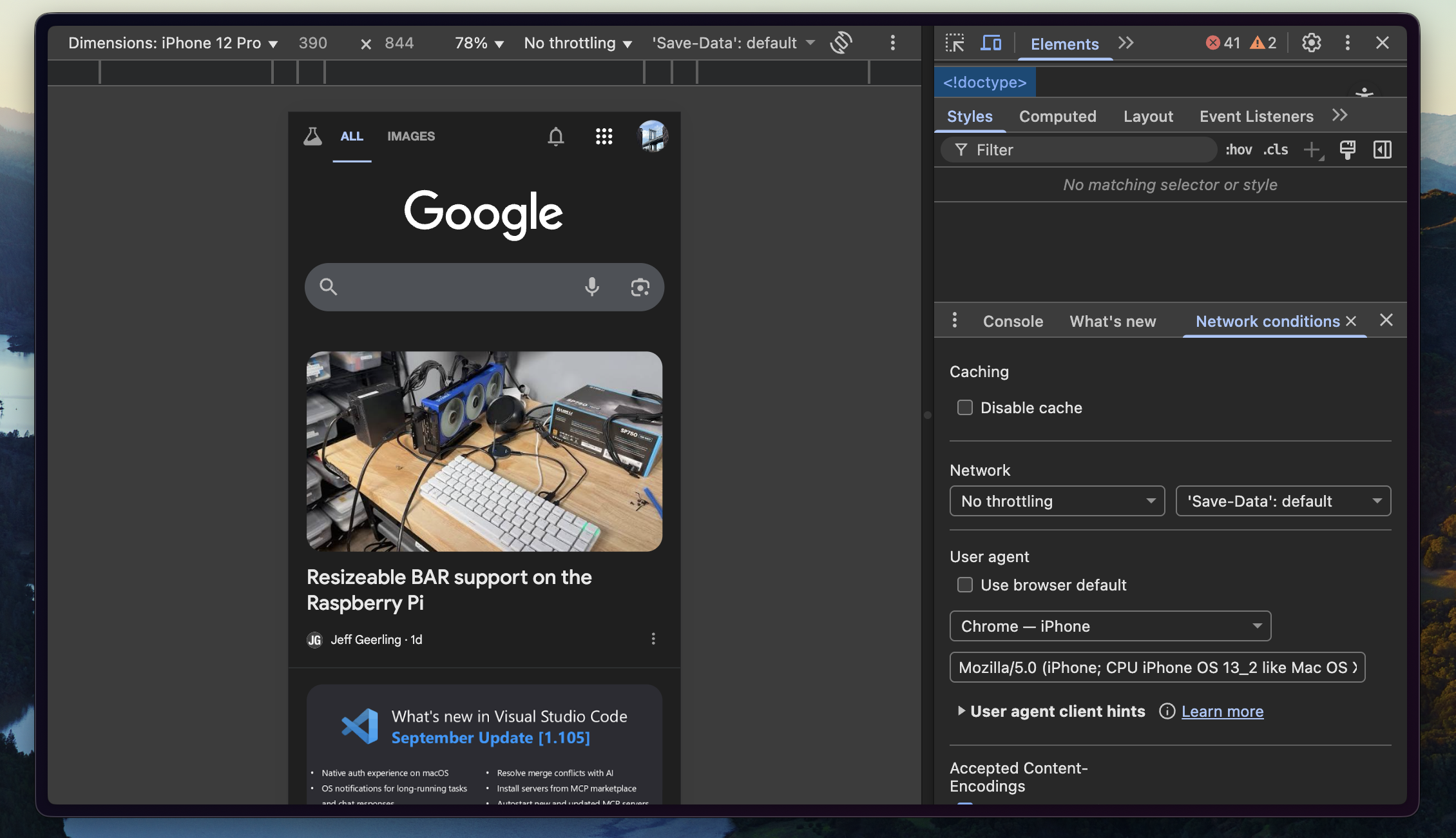This screenshot has width=1456, height=838.
Task: Open the Console tab in the drawer
Action: [x=1012, y=321]
